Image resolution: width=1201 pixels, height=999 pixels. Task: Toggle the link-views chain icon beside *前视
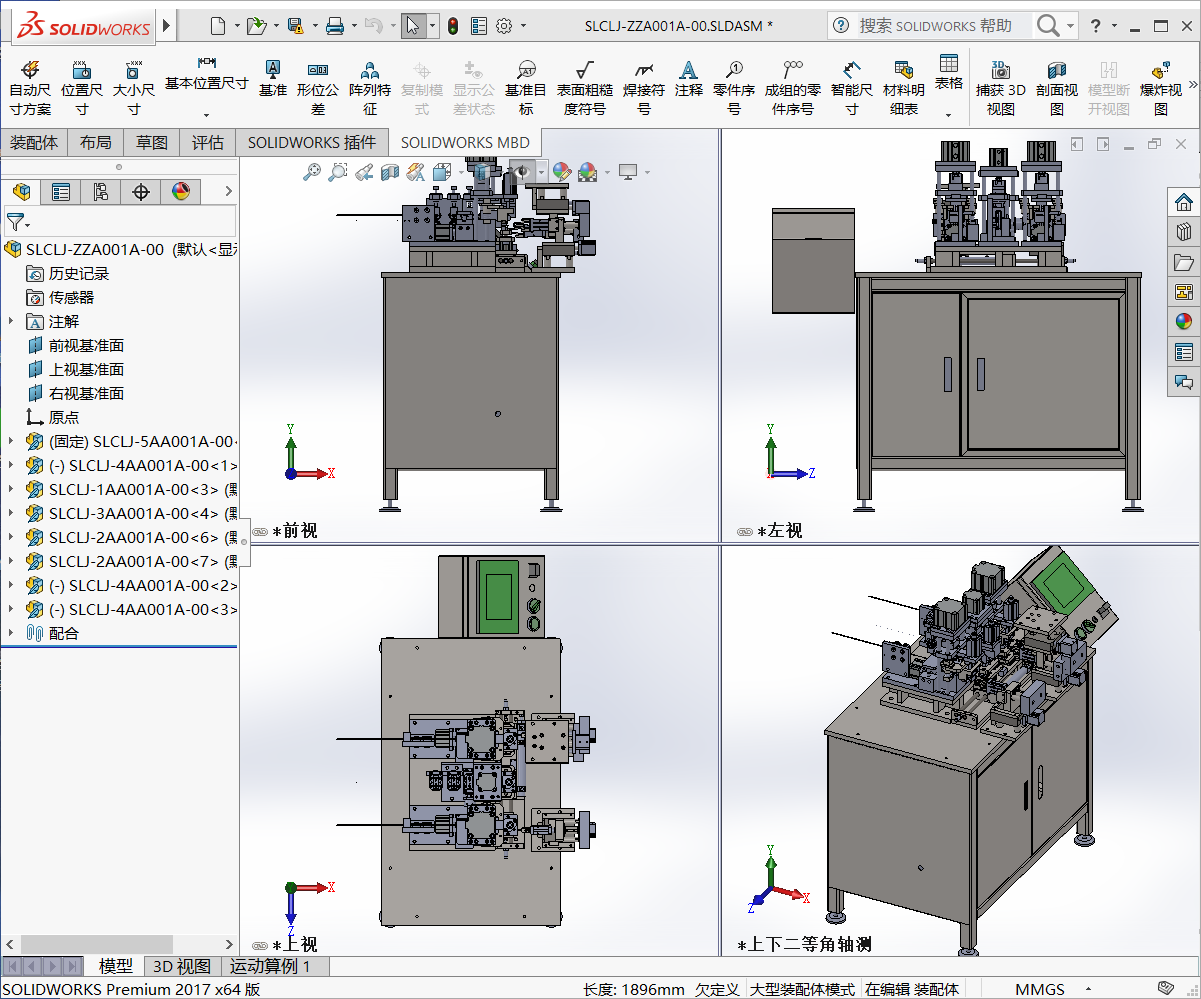[260, 532]
